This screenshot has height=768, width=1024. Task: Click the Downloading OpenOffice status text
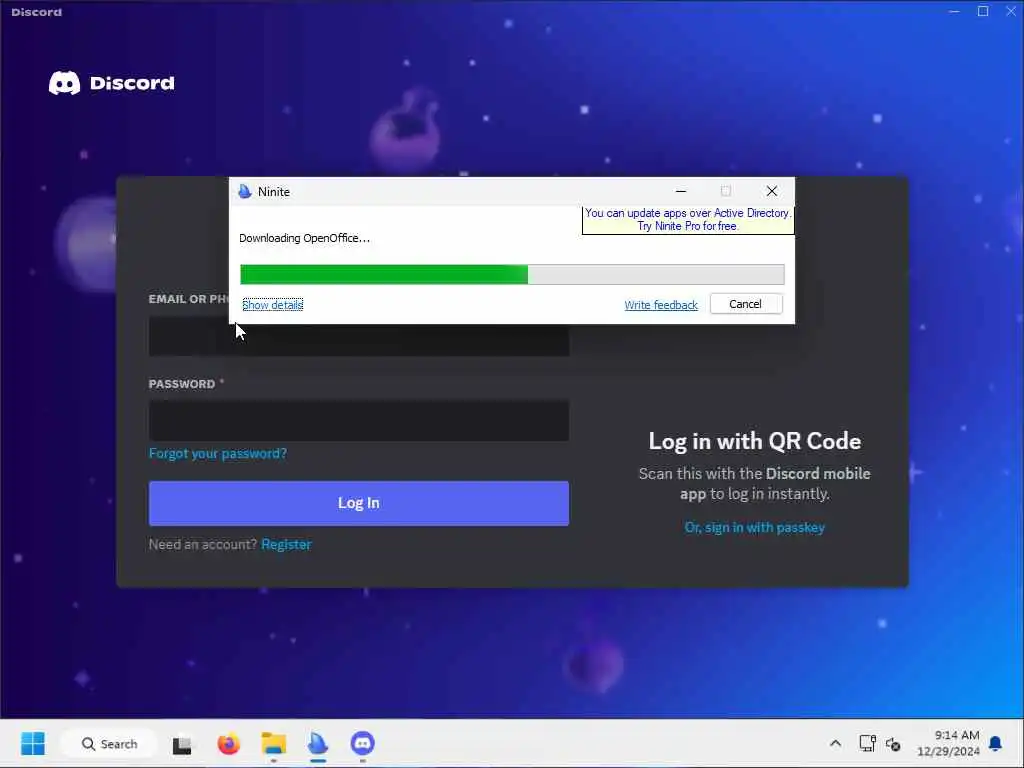click(304, 238)
